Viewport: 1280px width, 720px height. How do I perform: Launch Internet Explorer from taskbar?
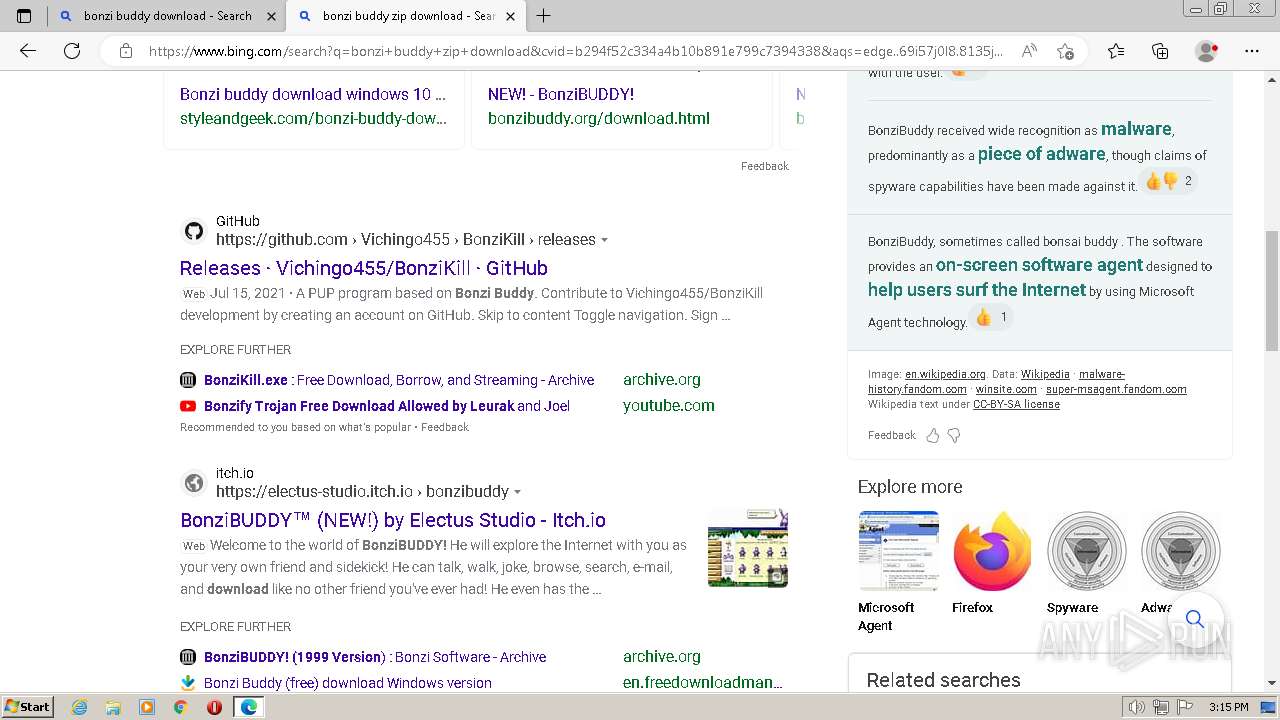79,707
